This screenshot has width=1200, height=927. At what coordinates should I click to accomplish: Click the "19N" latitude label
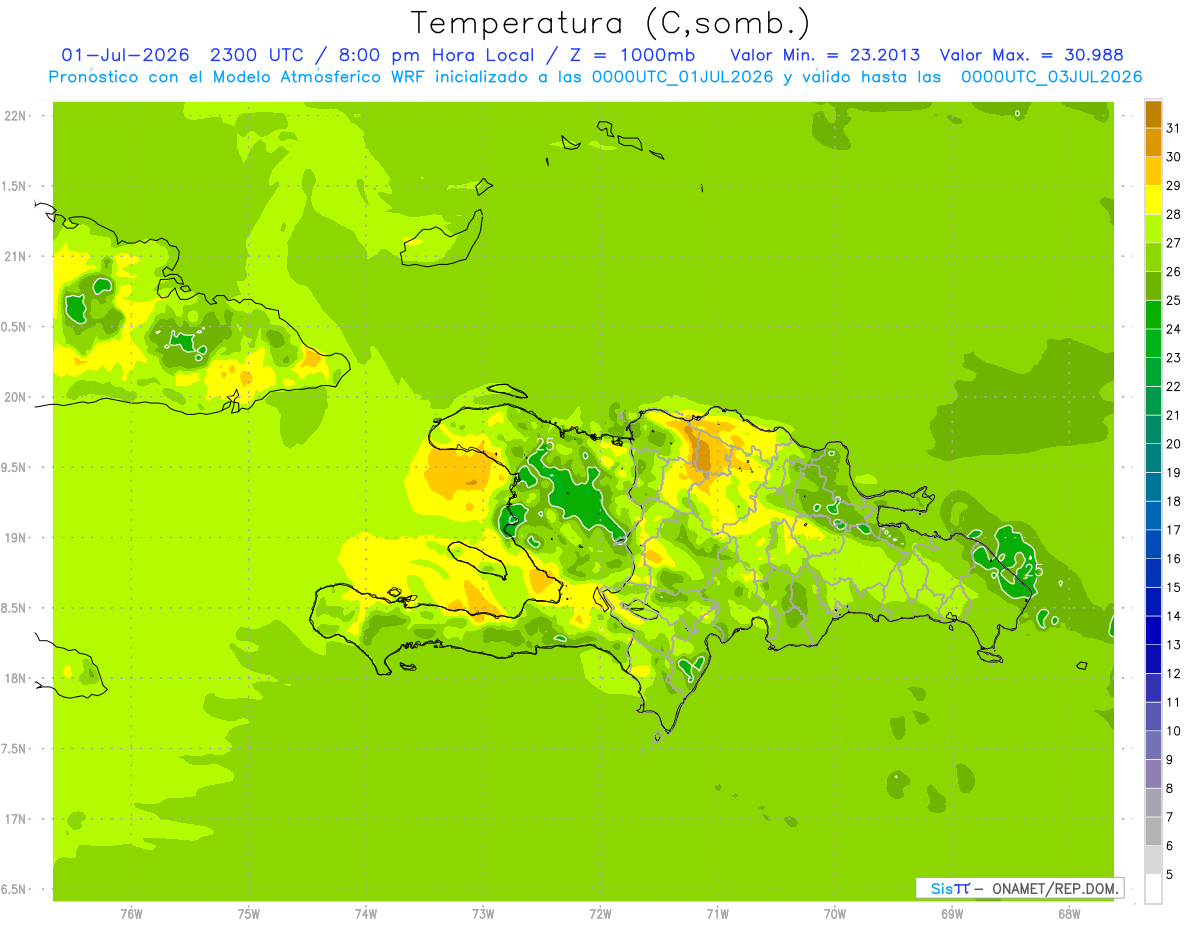(x=15, y=537)
